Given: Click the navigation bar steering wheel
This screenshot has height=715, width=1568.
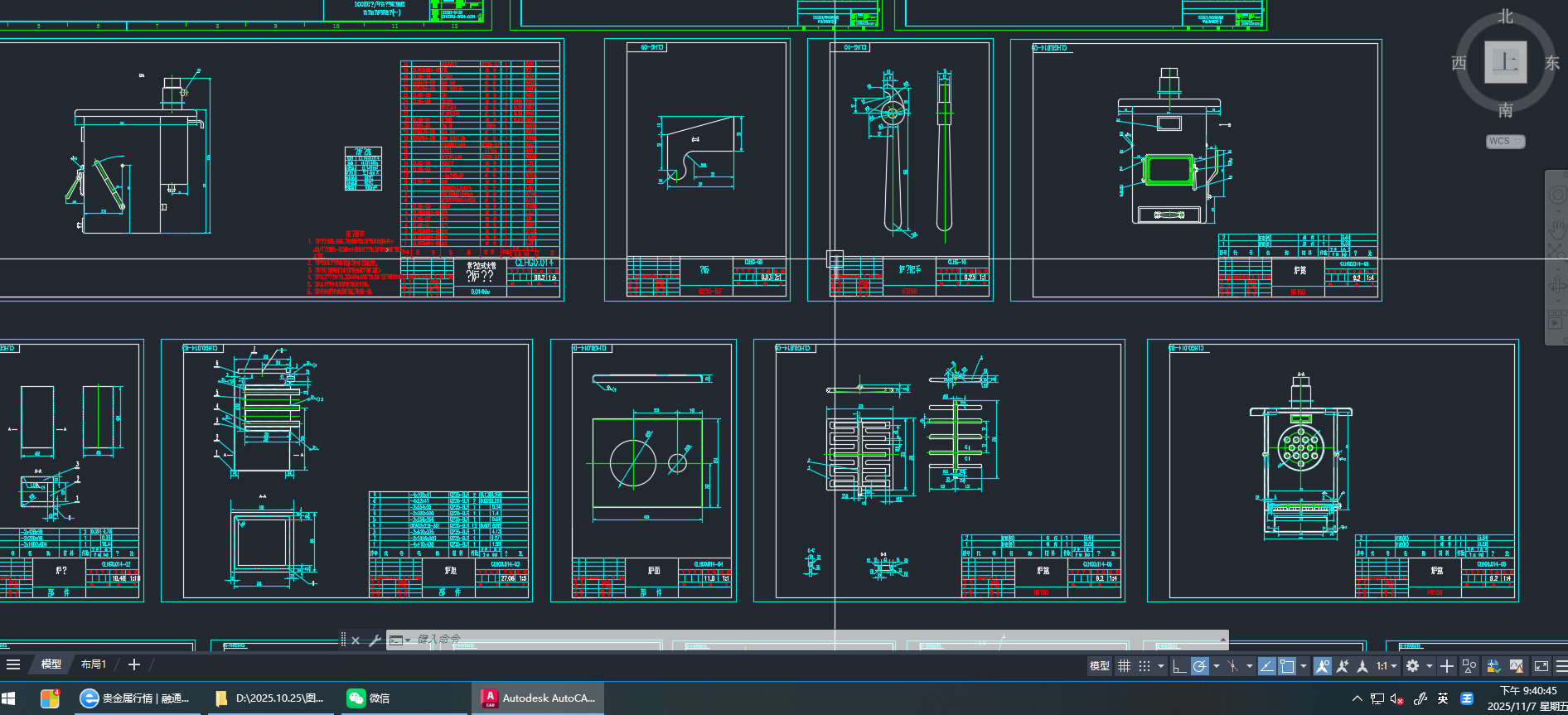Looking at the screenshot, I should 1557,196.
